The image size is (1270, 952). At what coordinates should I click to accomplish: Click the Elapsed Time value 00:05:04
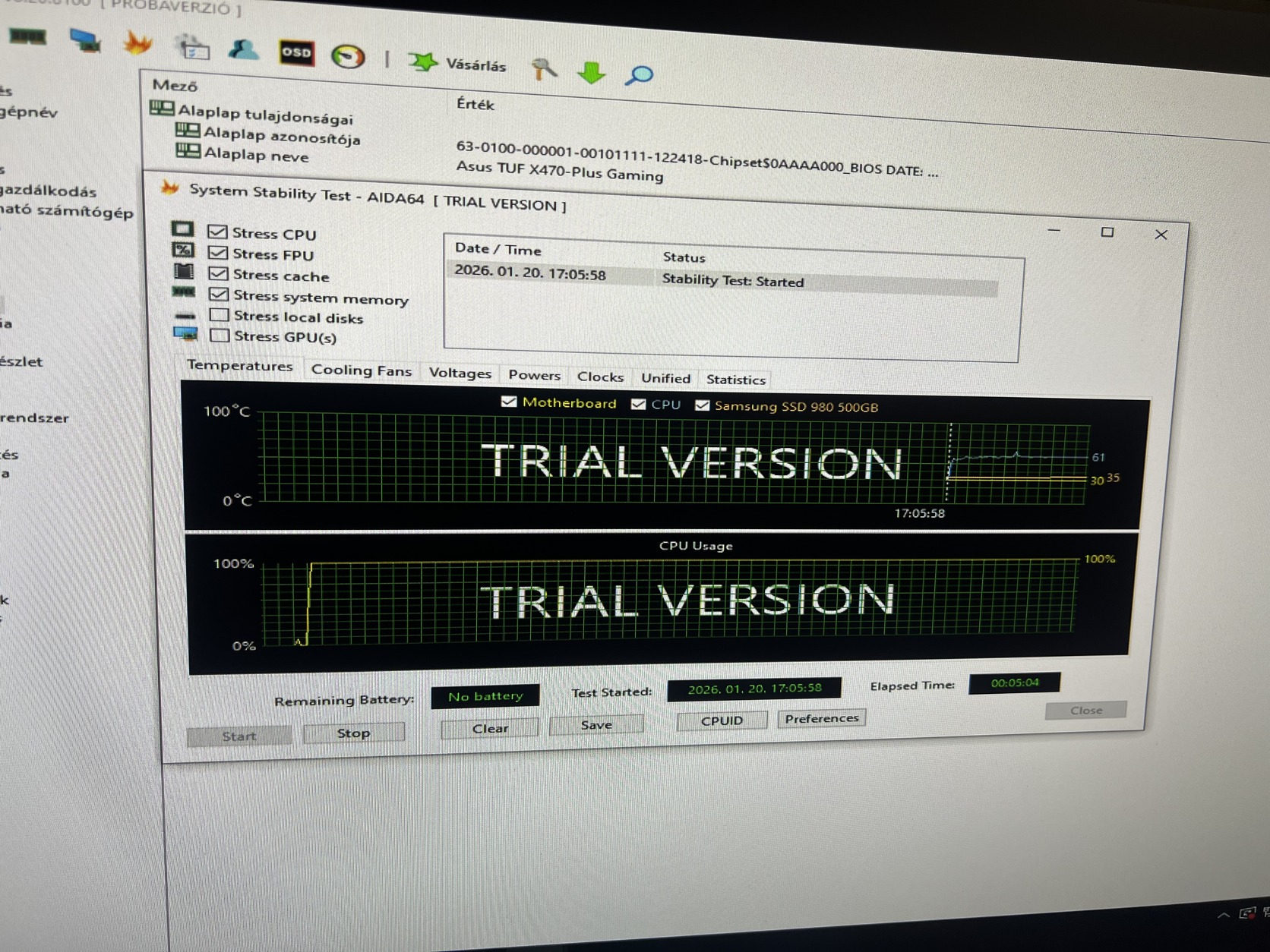[x=1015, y=682]
